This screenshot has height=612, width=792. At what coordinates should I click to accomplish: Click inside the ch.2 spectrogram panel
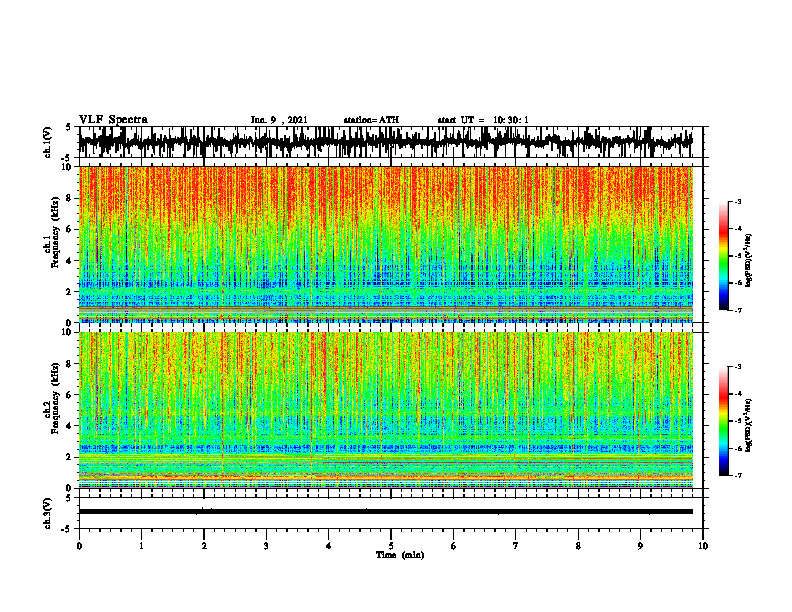[x=386, y=410]
